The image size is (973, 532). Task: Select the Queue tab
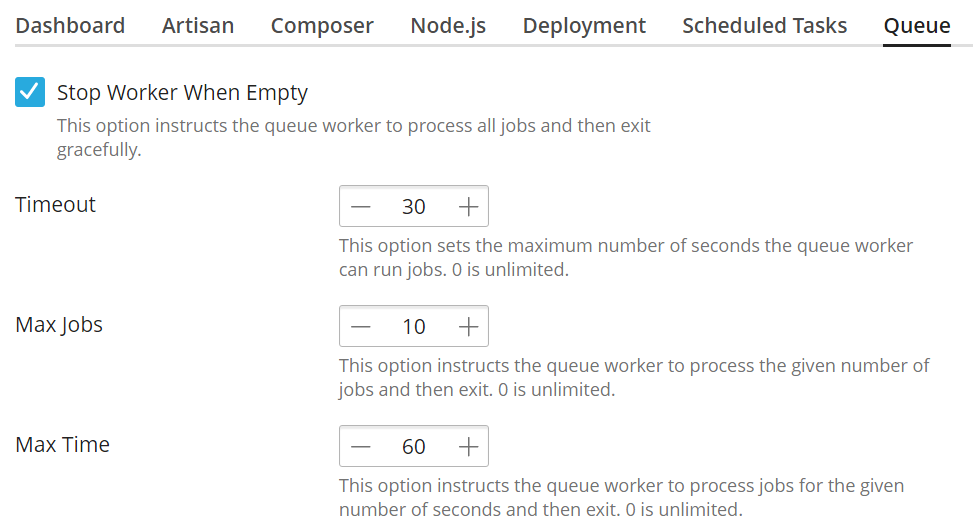point(917,26)
